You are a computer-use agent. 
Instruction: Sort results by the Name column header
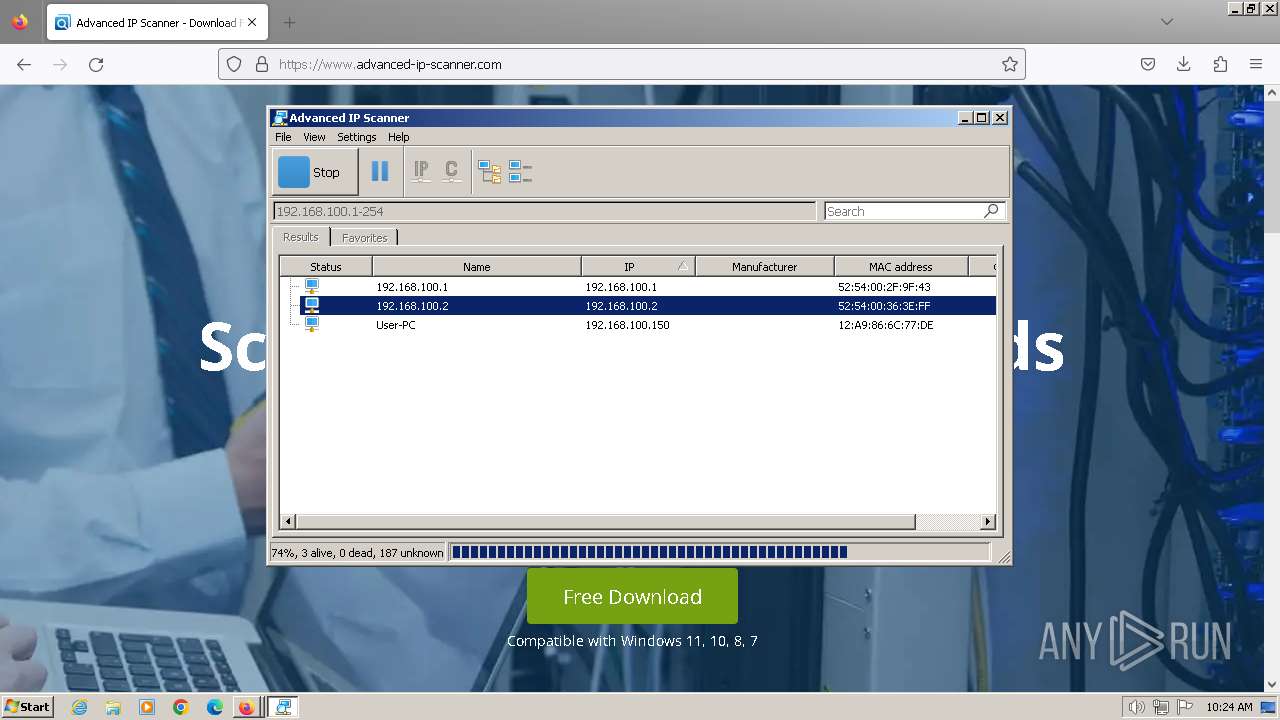tap(477, 267)
